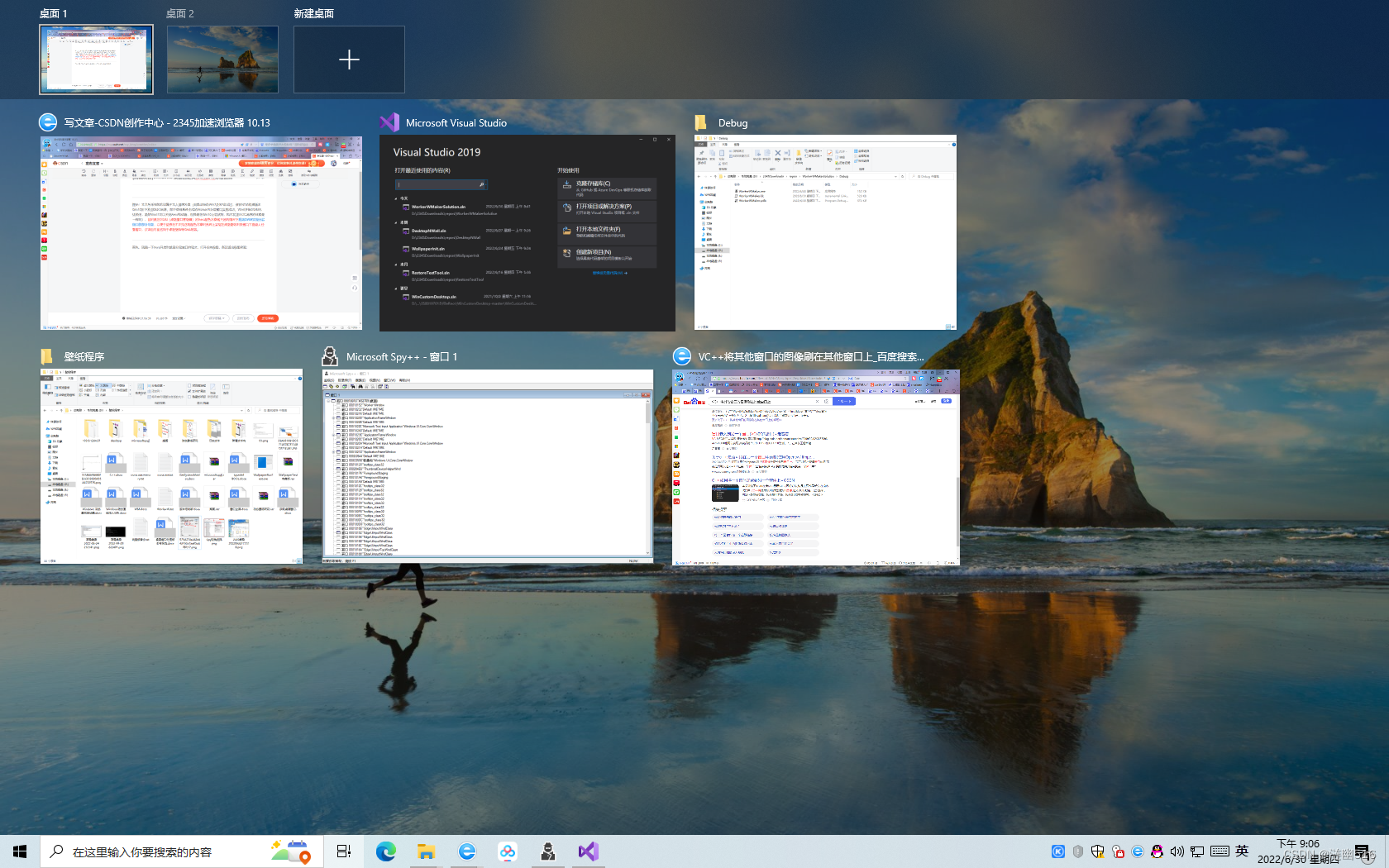The width and height of the screenshot is (1389, 868).
Task: Activate the Microsoft Spy++ 窗口 1 window thumbnail
Action: coord(488,467)
